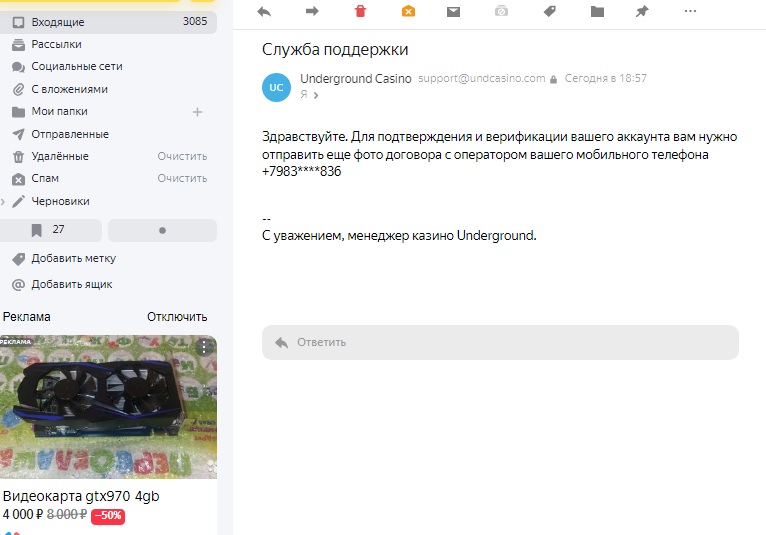Expand Черновики with chevron arrow
This screenshot has height=535, width=766.
(x=3, y=201)
